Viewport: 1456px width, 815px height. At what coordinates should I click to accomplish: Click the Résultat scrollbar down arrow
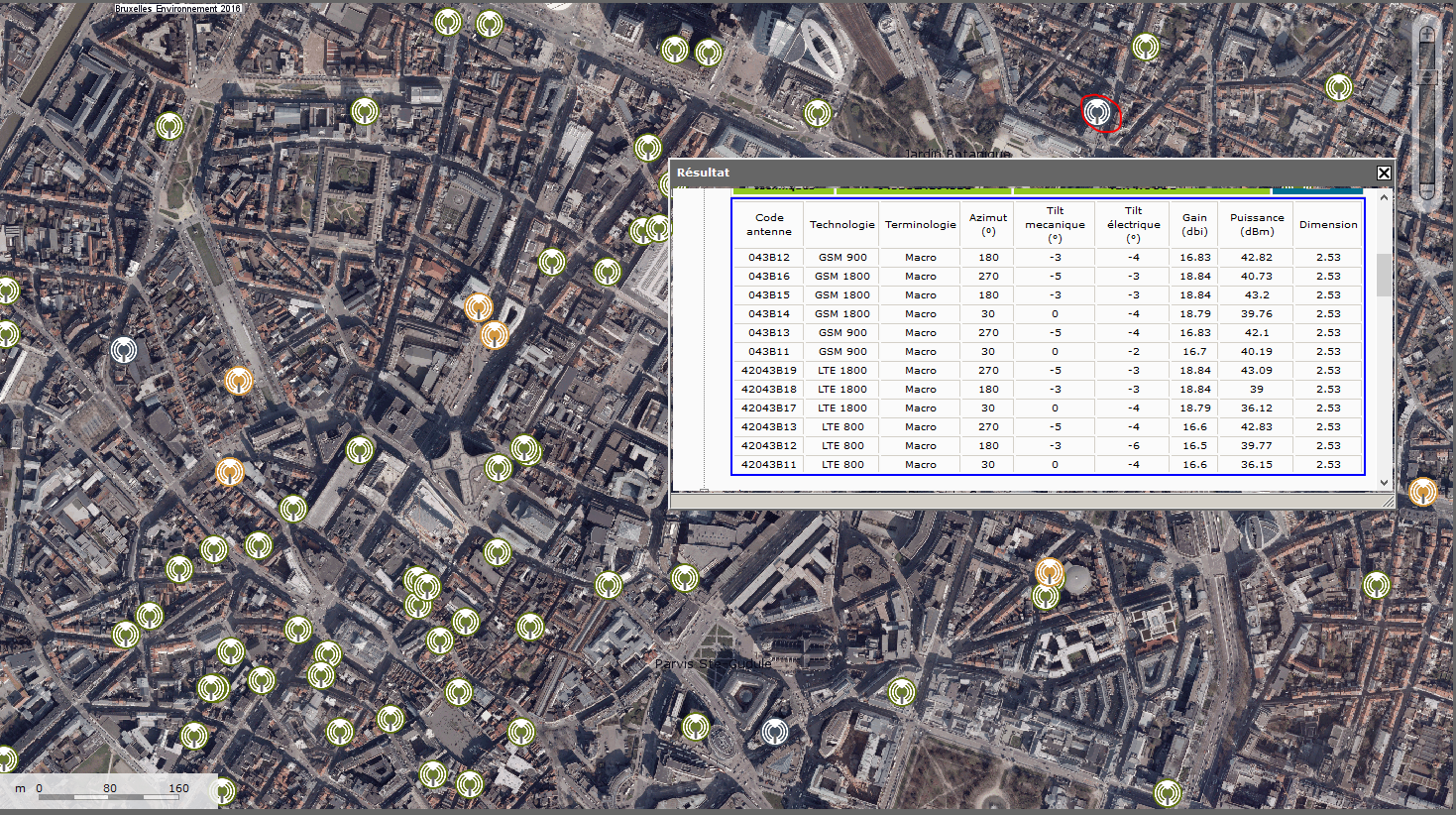click(x=1385, y=483)
